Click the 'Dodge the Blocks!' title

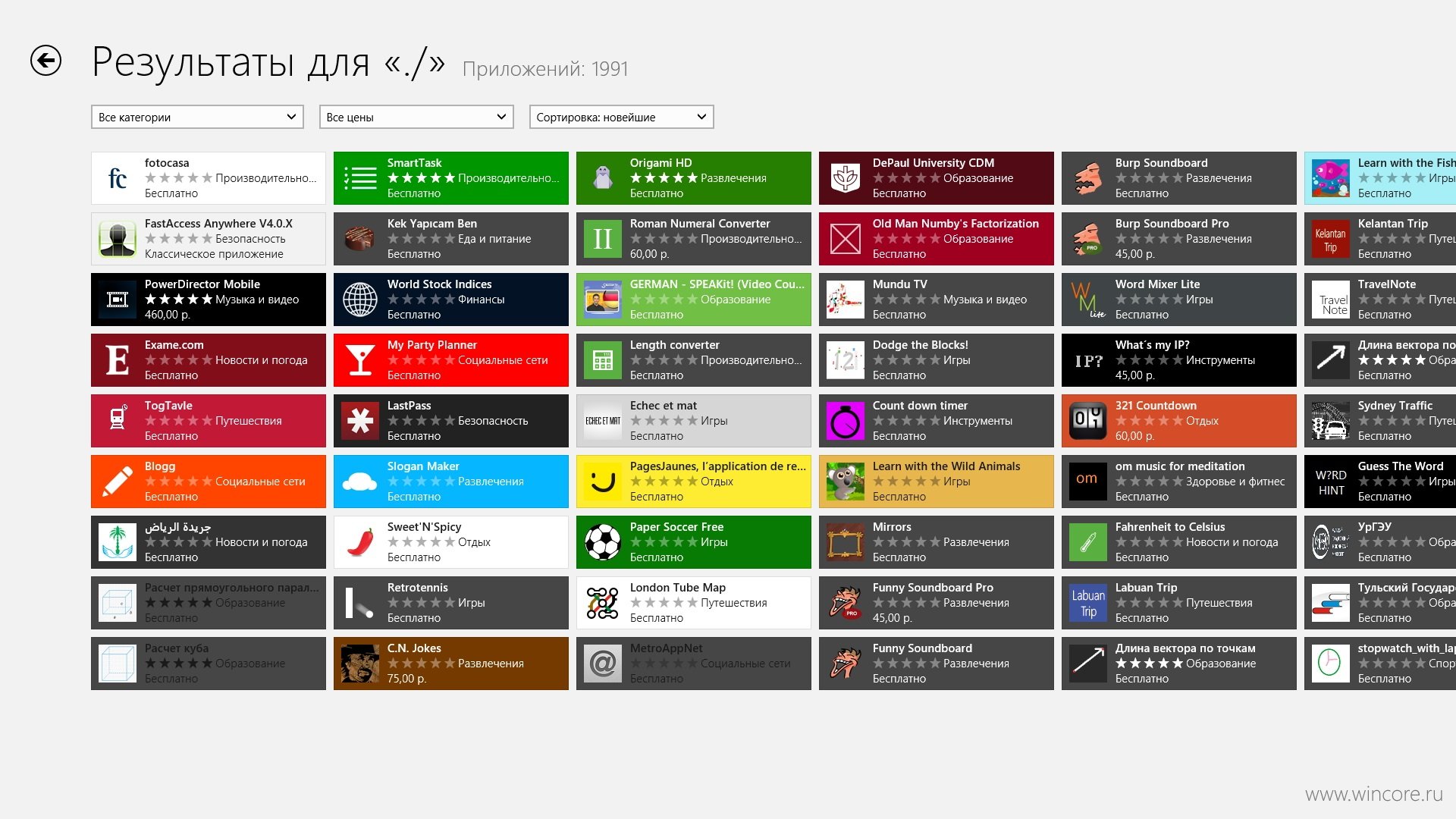(921, 345)
